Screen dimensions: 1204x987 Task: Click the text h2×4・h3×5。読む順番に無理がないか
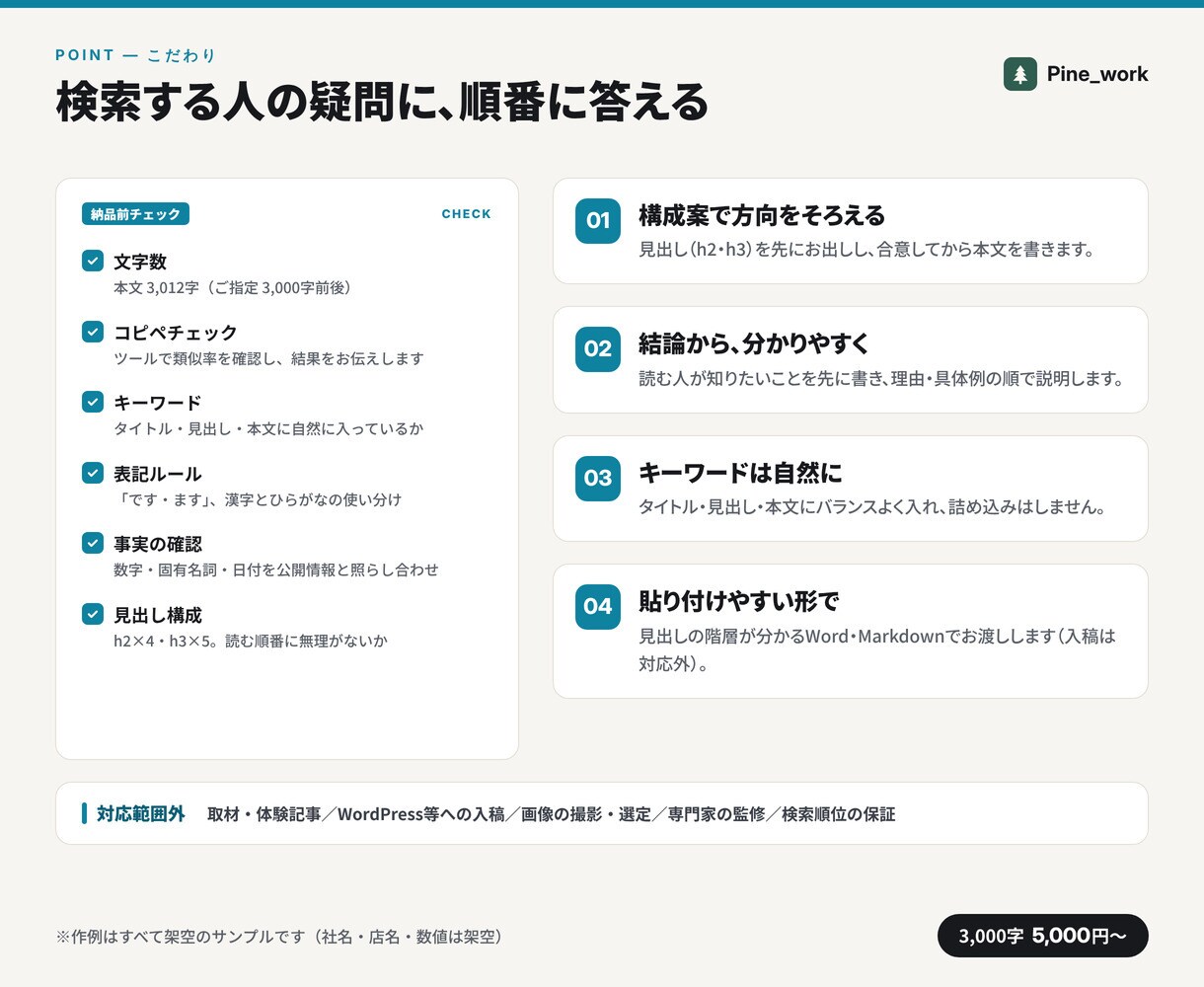(x=251, y=641)
